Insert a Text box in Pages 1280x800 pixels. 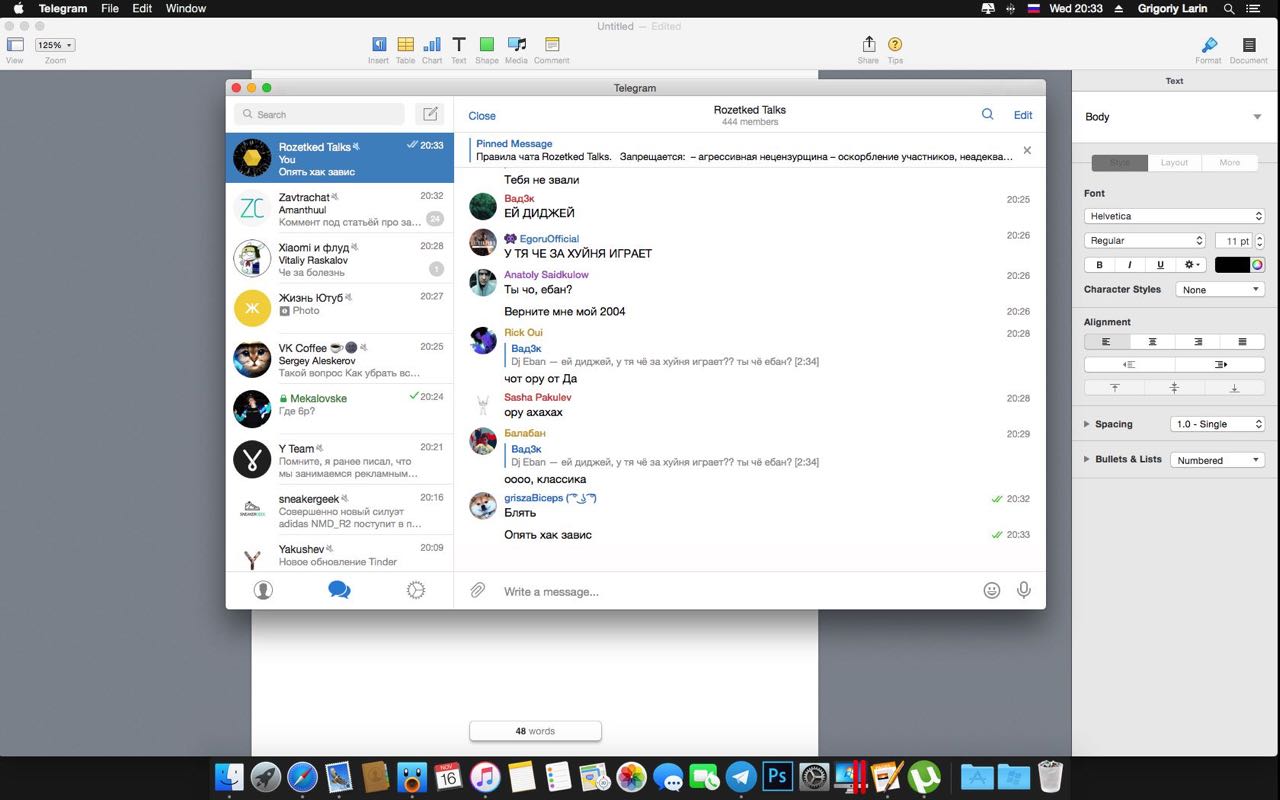[459, 44]
